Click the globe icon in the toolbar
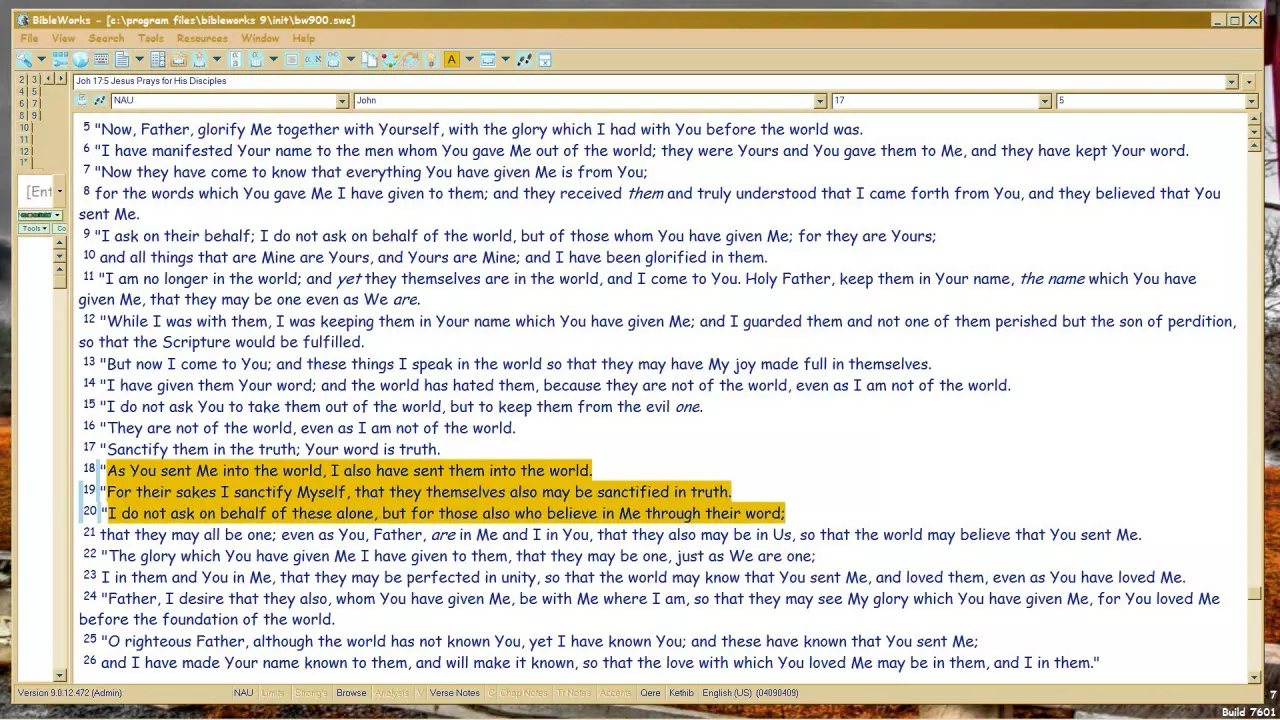Viewport: 1280px width, 720px height. coord(80,59)
